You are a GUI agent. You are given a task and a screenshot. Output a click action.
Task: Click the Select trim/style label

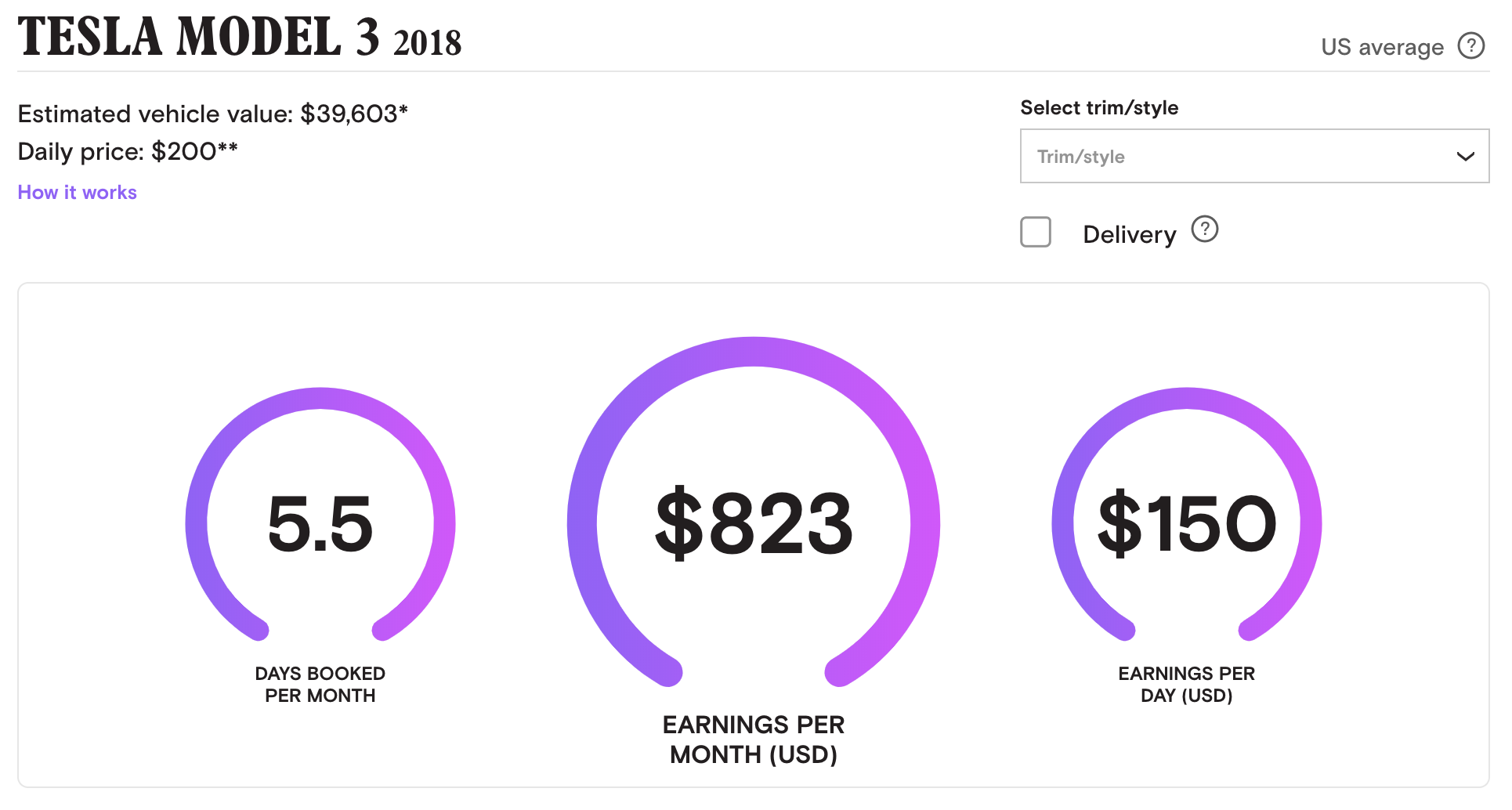[1099, 108]
